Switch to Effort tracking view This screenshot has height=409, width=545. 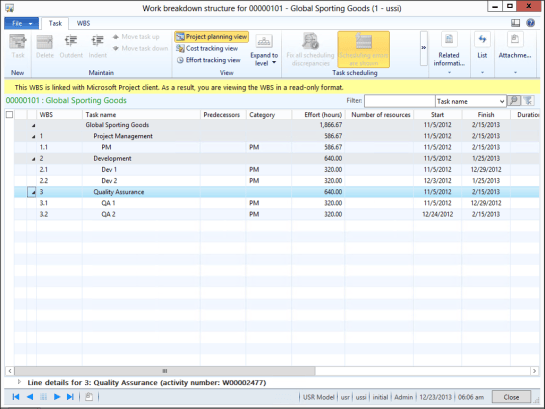click(x=209, y=60)
